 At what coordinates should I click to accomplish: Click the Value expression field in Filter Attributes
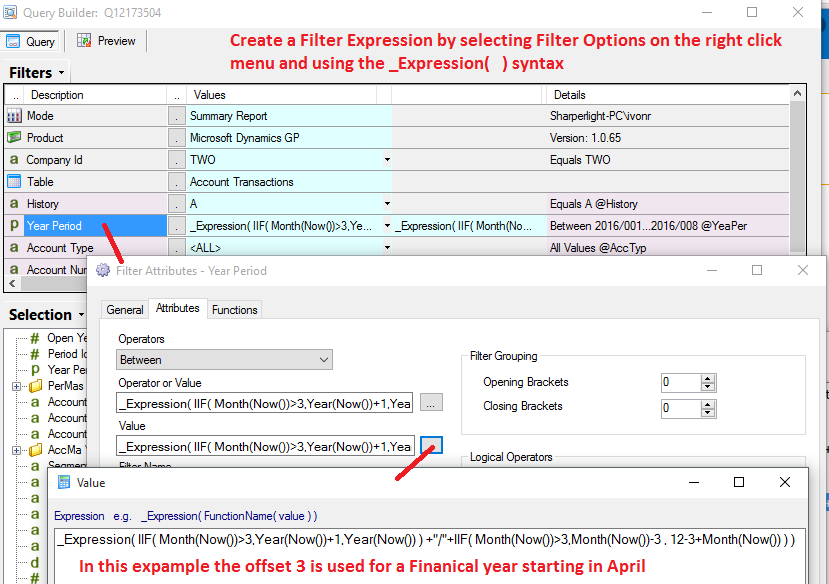265,447
